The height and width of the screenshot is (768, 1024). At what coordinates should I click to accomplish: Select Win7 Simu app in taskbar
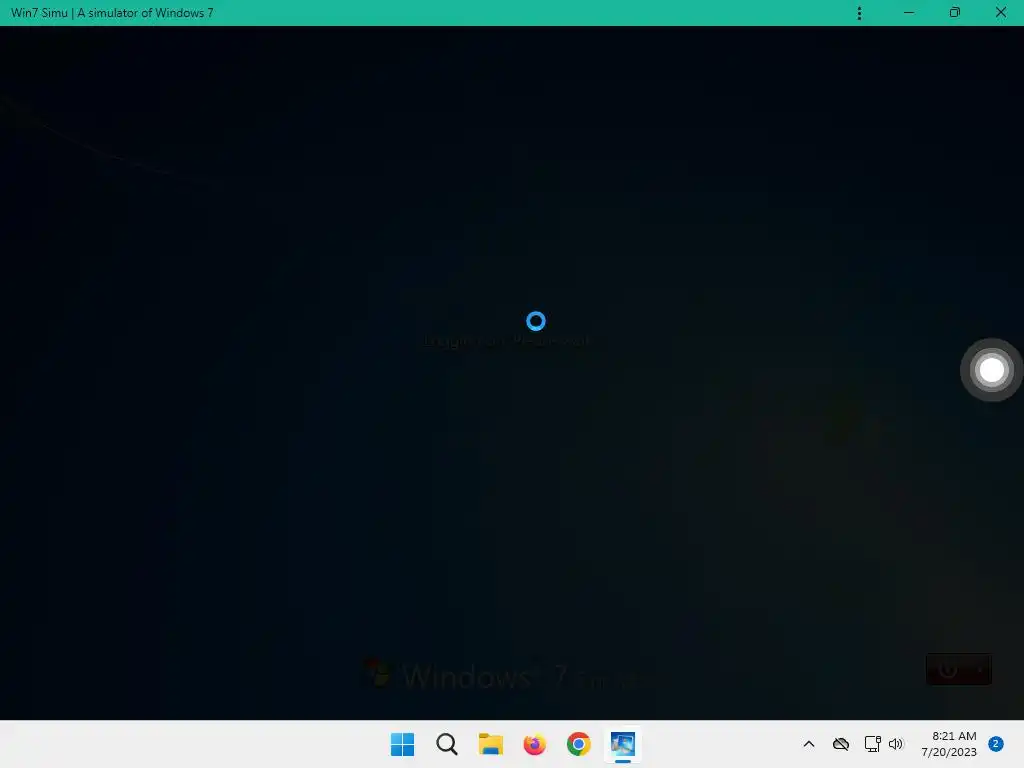tap(622, 744)
